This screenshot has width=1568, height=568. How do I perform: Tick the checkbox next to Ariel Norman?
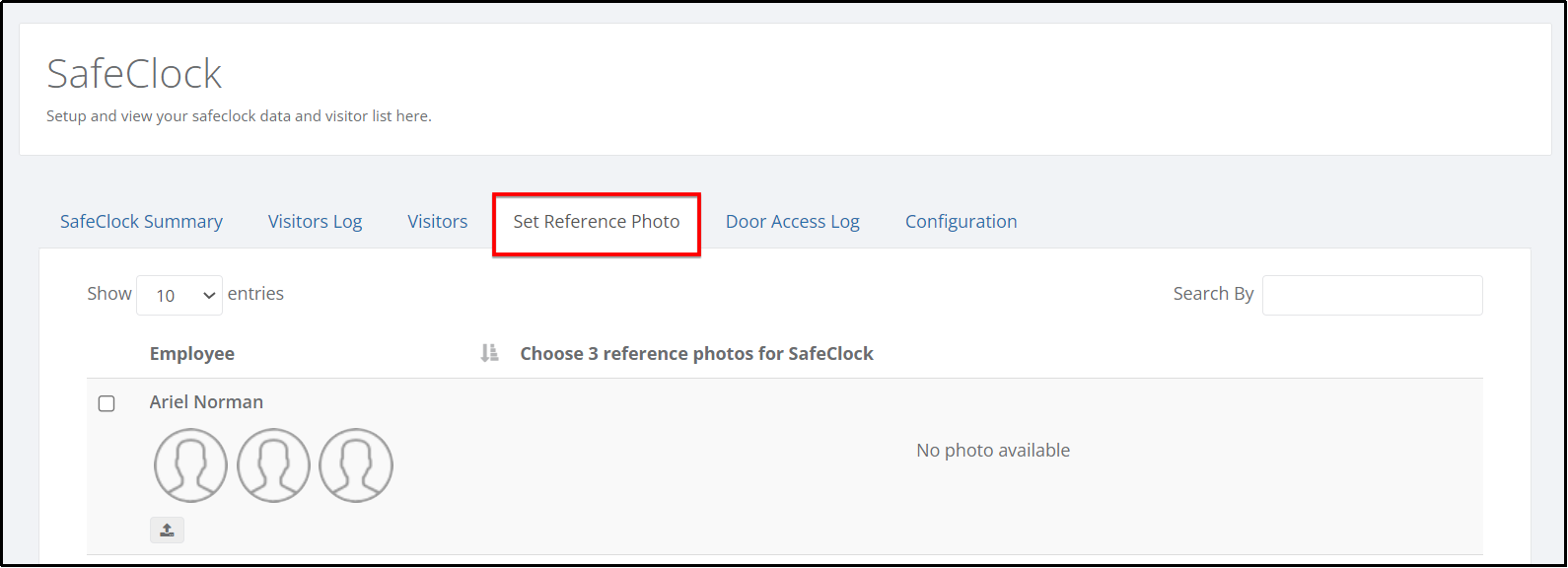click(x=107, y=403)
